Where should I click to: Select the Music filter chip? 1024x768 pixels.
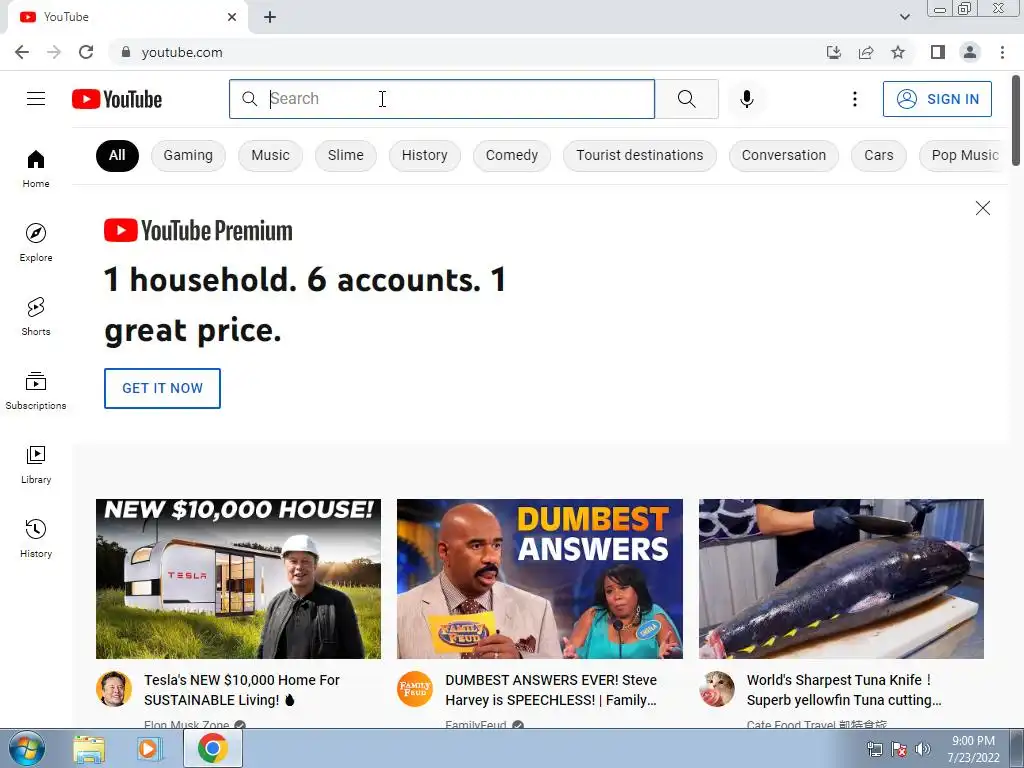270,155
